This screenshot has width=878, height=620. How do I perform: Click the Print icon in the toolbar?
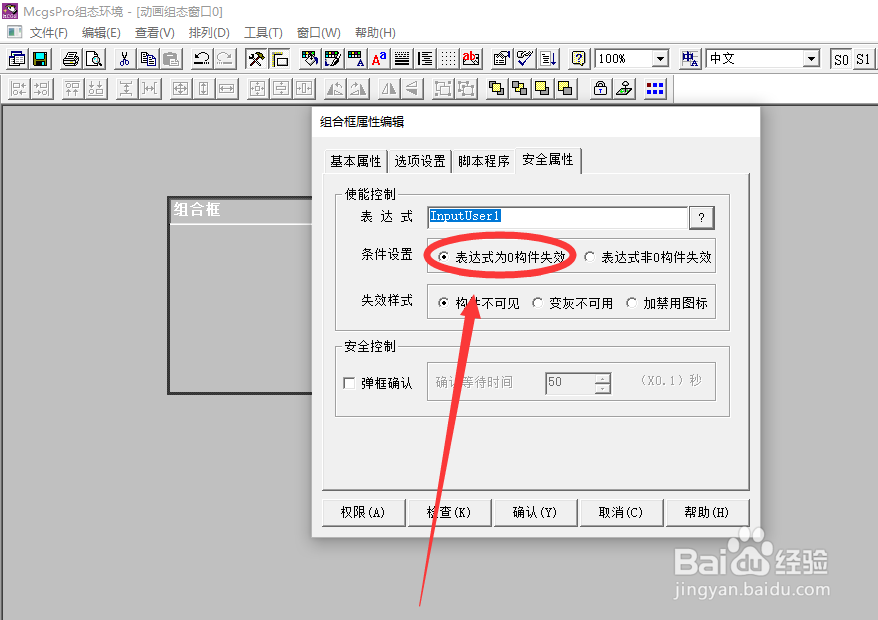click(x=71, y=59)
